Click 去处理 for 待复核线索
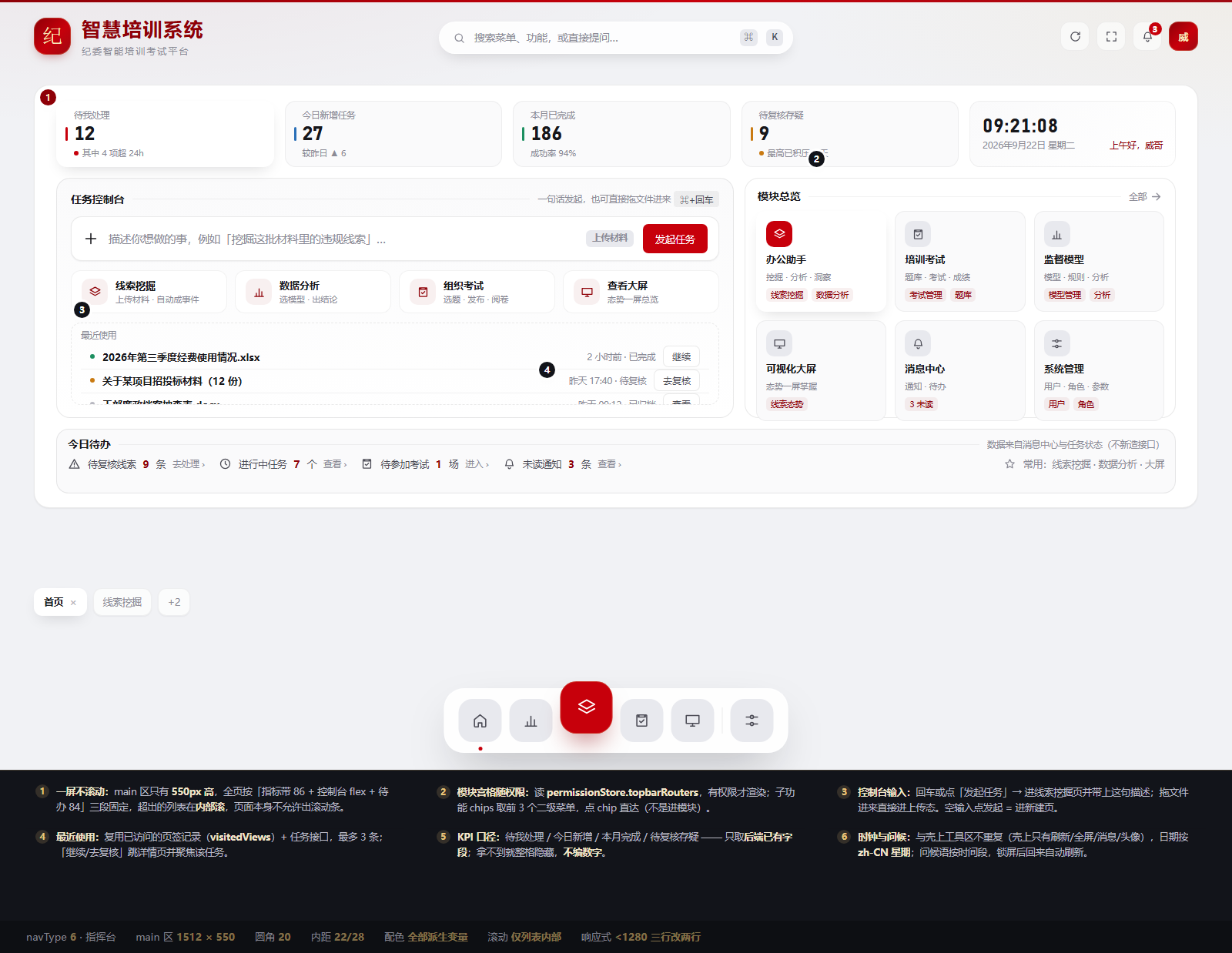The height and width of the screenshot is (953, 1232). [x=189, y=464]
